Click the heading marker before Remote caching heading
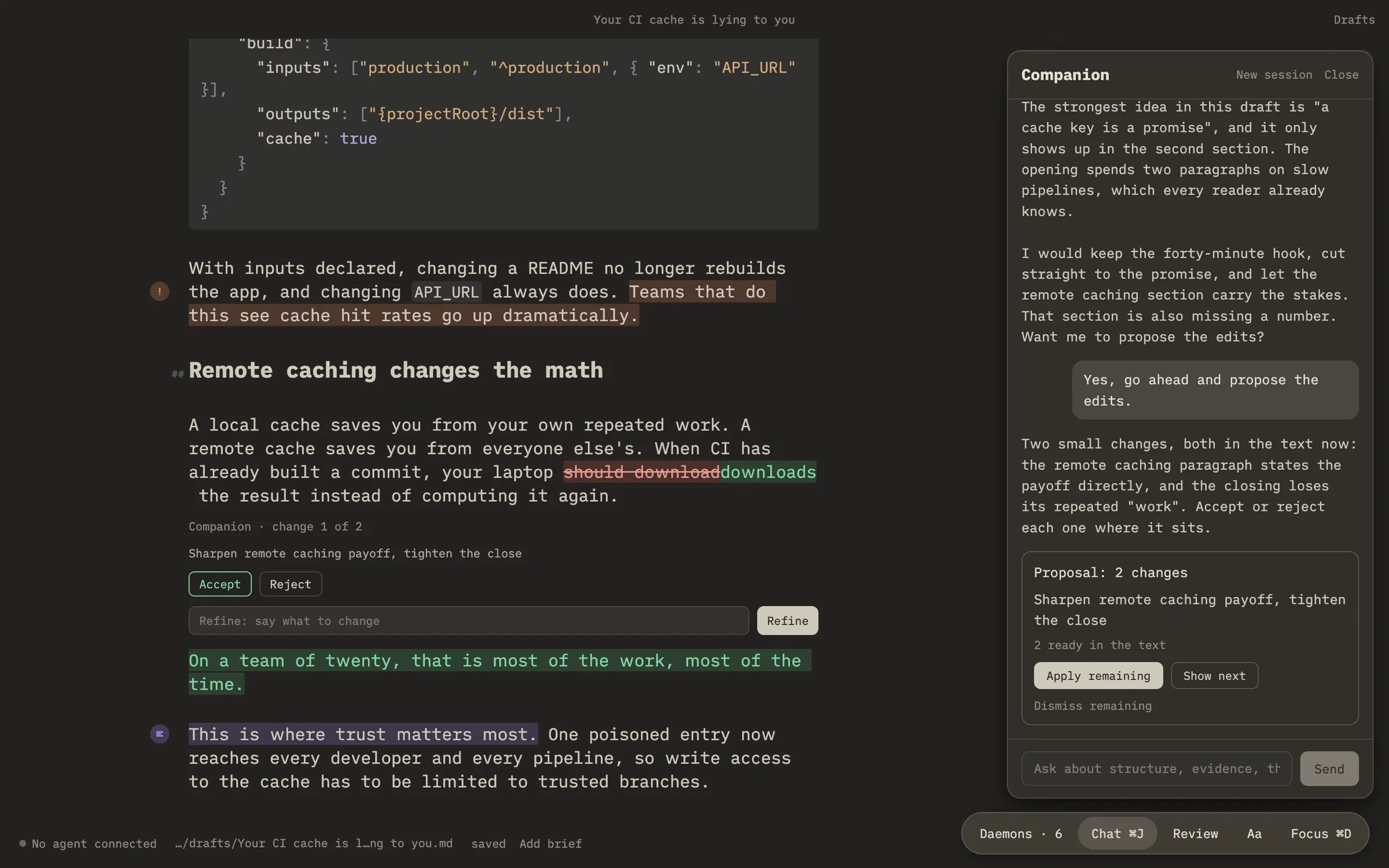1389x868 pixels. [x=178, y=374]
